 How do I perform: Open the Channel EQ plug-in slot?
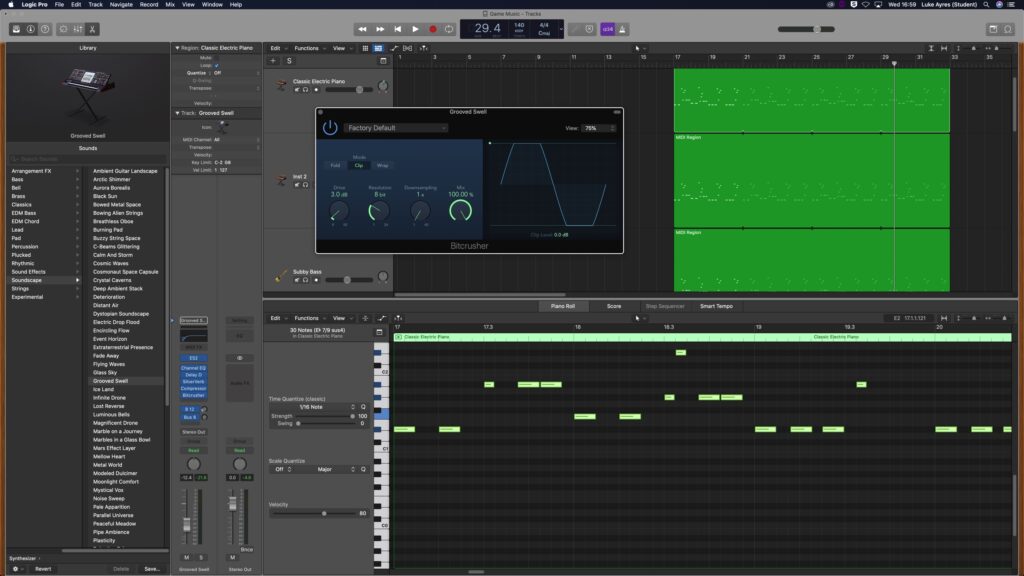(x=193, y=368)
